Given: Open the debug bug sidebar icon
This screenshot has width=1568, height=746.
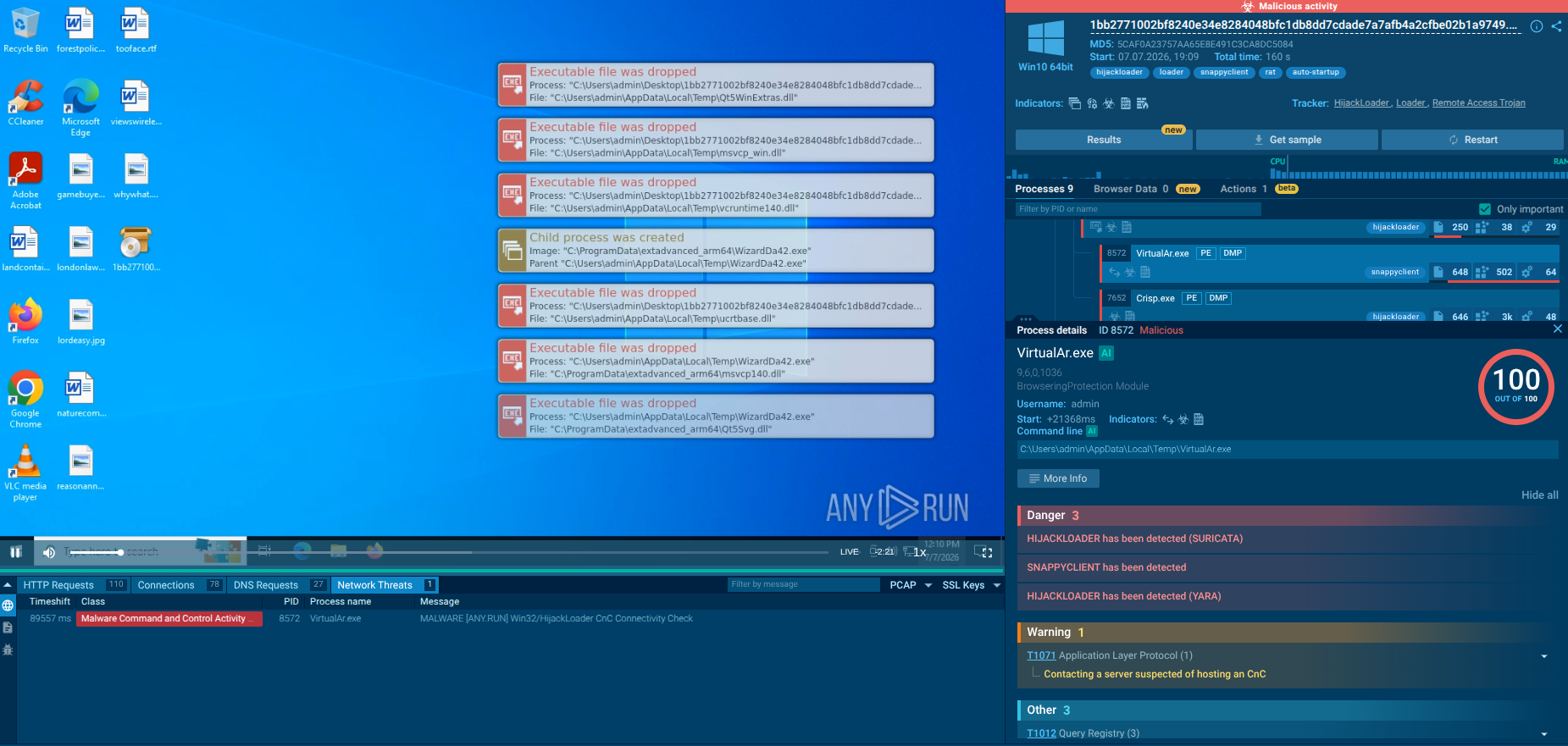Looking at the screenshot, I should pyautogui.click(x=8, y=649).
